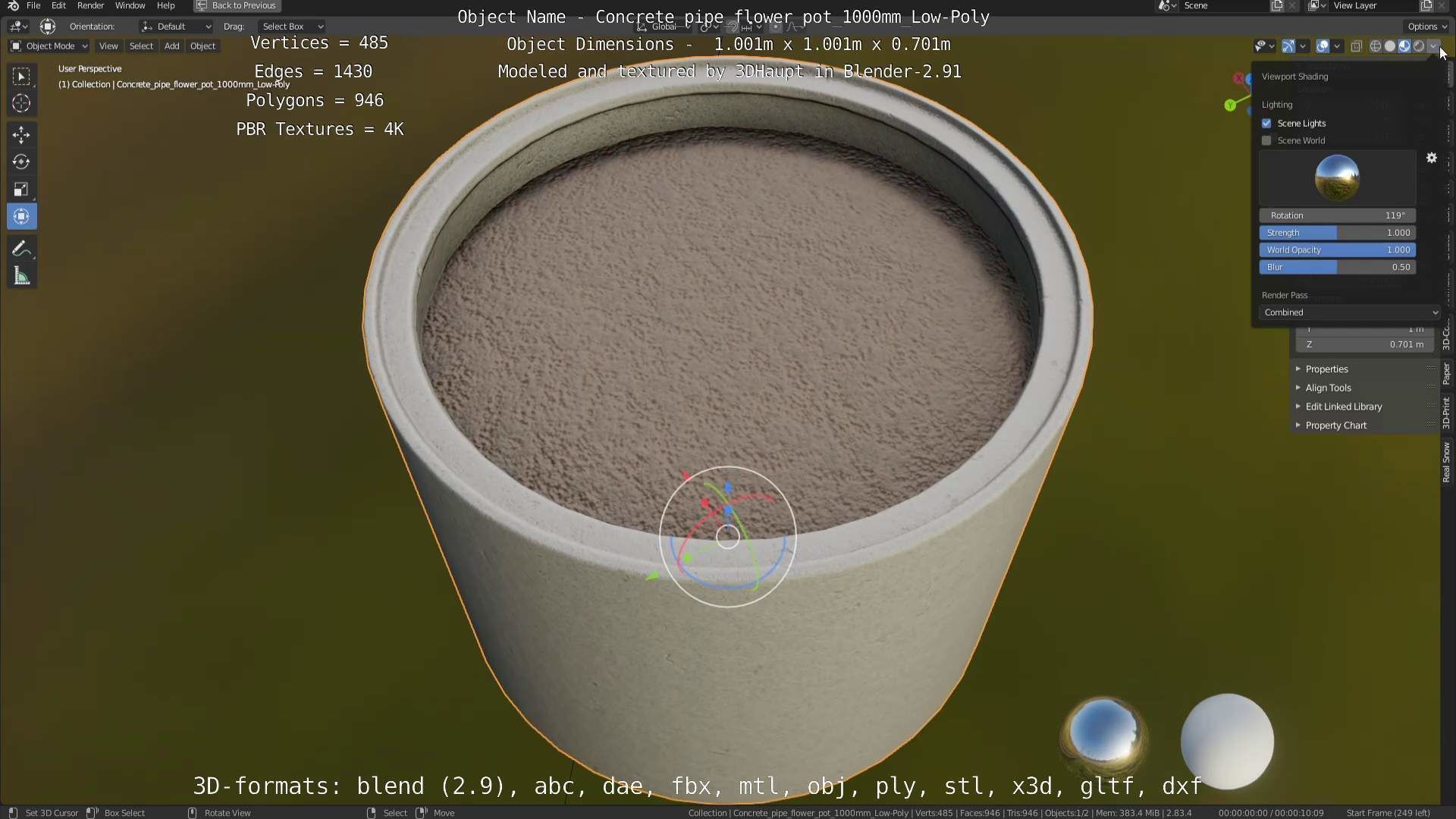
Task: Switch to material preview shading
Action: point(1404,46)
